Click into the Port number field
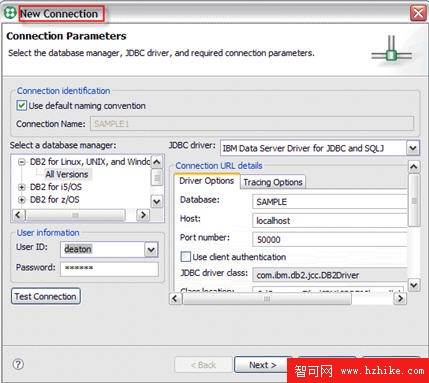The image size is (429, 383). click(330, 239)
